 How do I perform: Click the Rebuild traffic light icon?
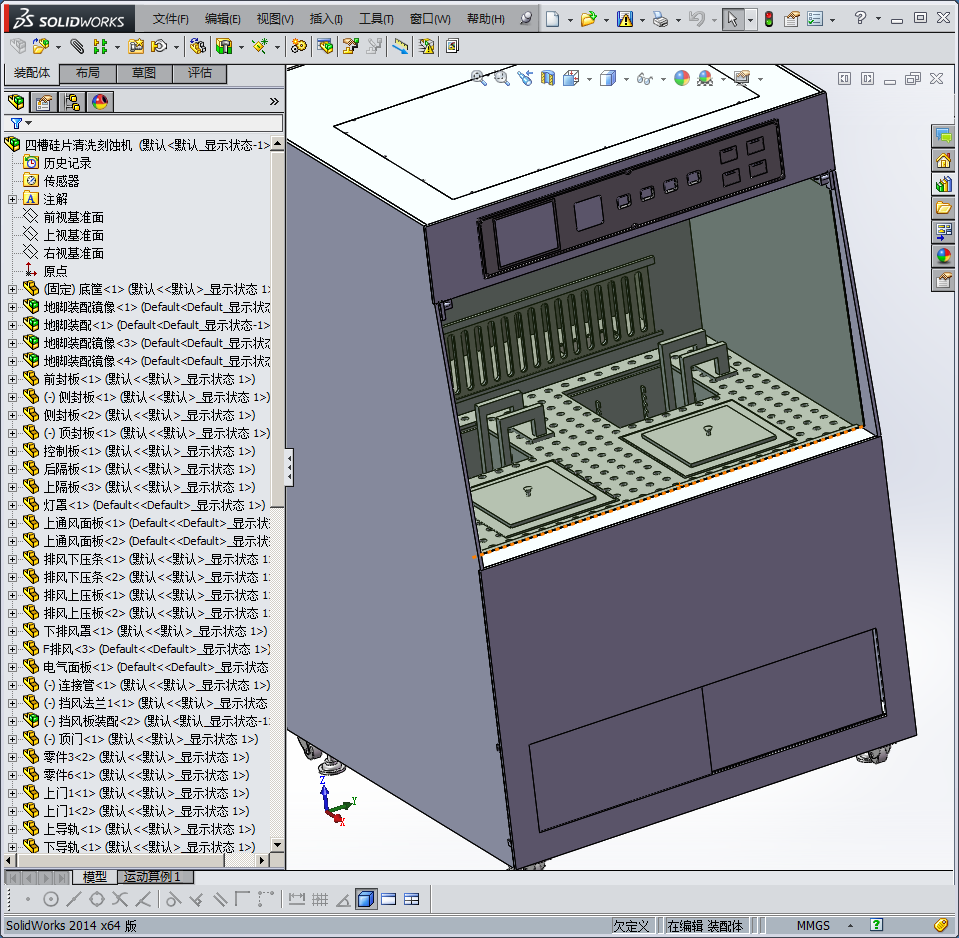768,19
